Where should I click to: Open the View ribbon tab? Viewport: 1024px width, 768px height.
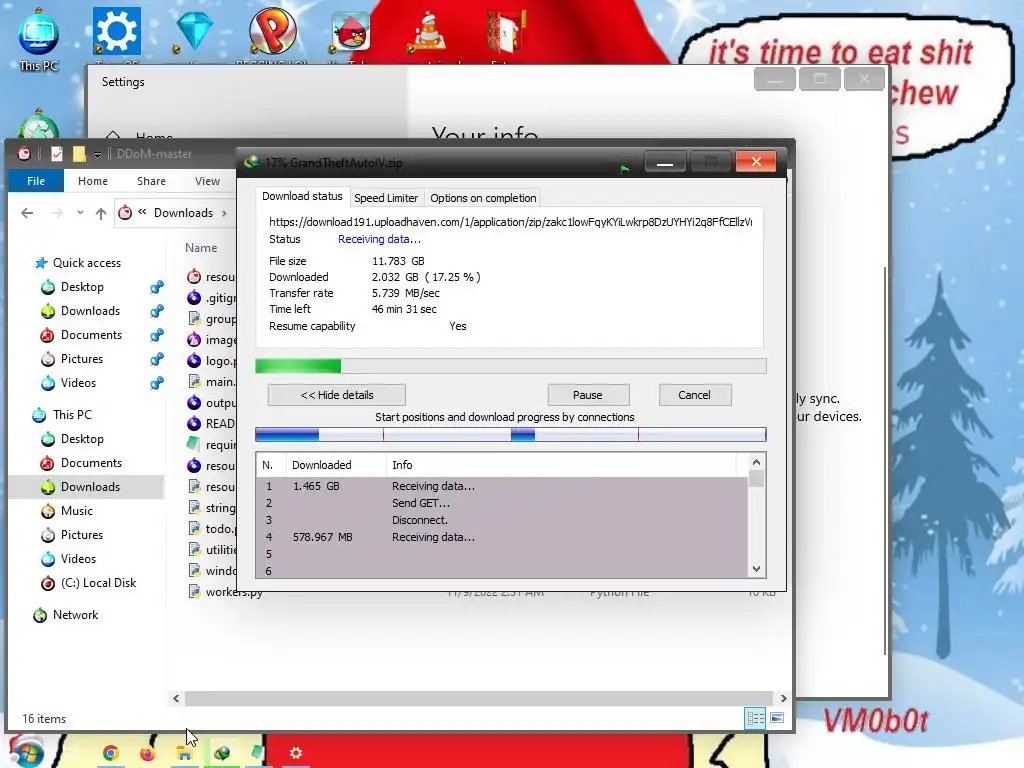click(207, 181)
